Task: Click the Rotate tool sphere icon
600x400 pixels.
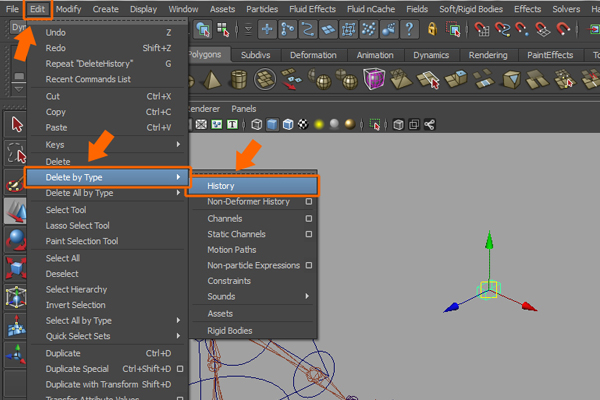Action: 16,240
